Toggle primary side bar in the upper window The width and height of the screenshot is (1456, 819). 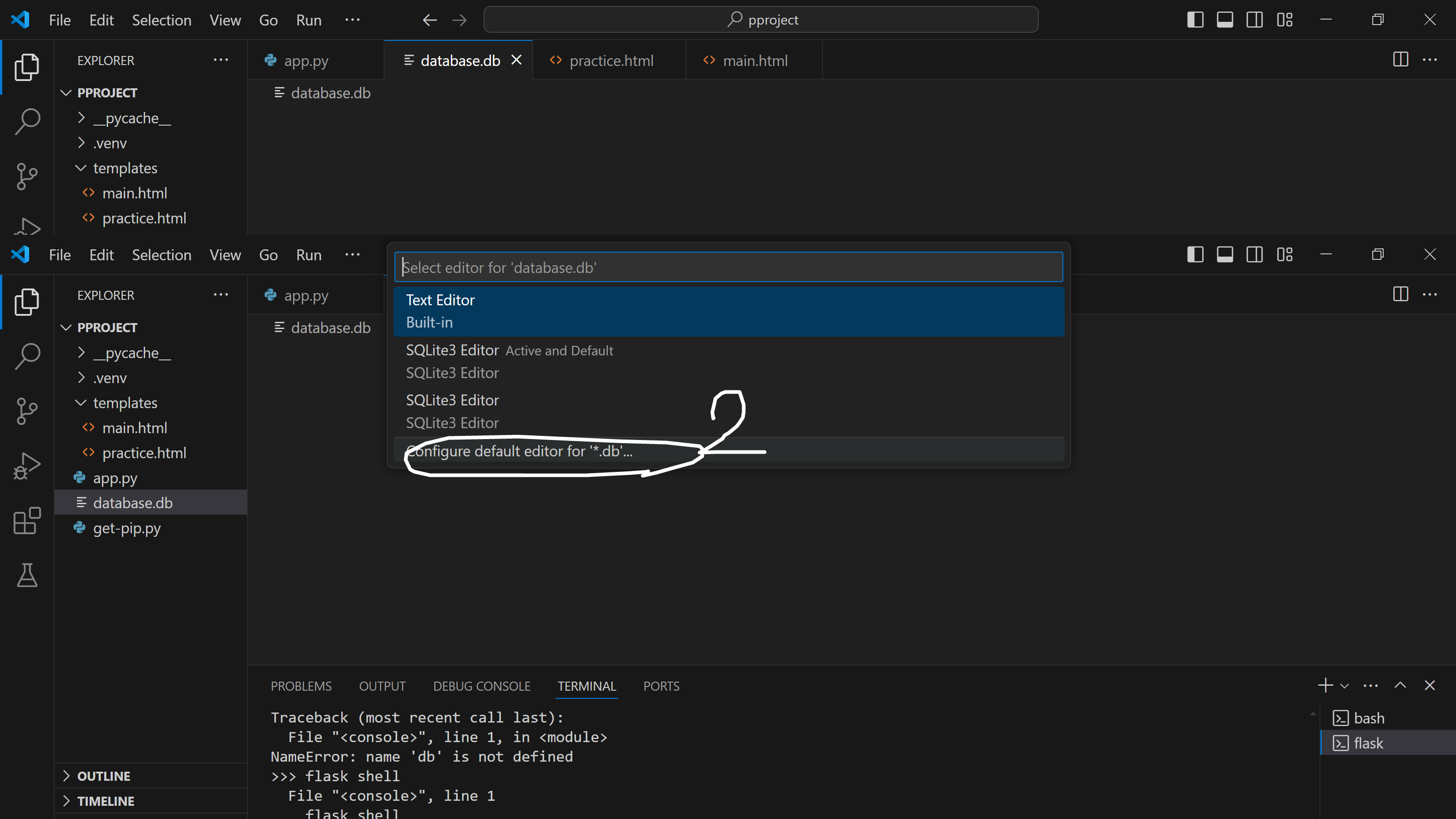1195,20
